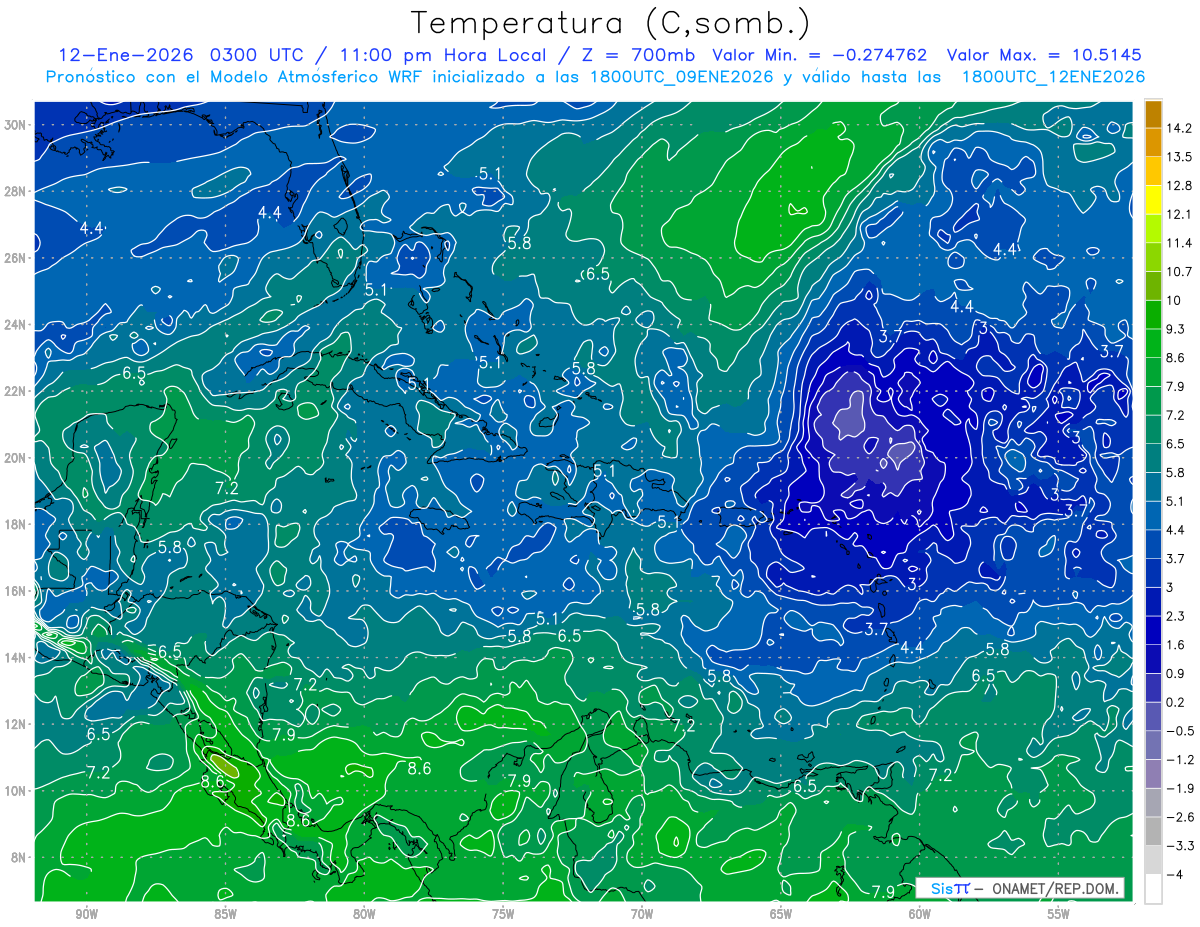
Task: Select the initialization stamp "1800UTC_09ENE2026"
Action: point(680,77)
